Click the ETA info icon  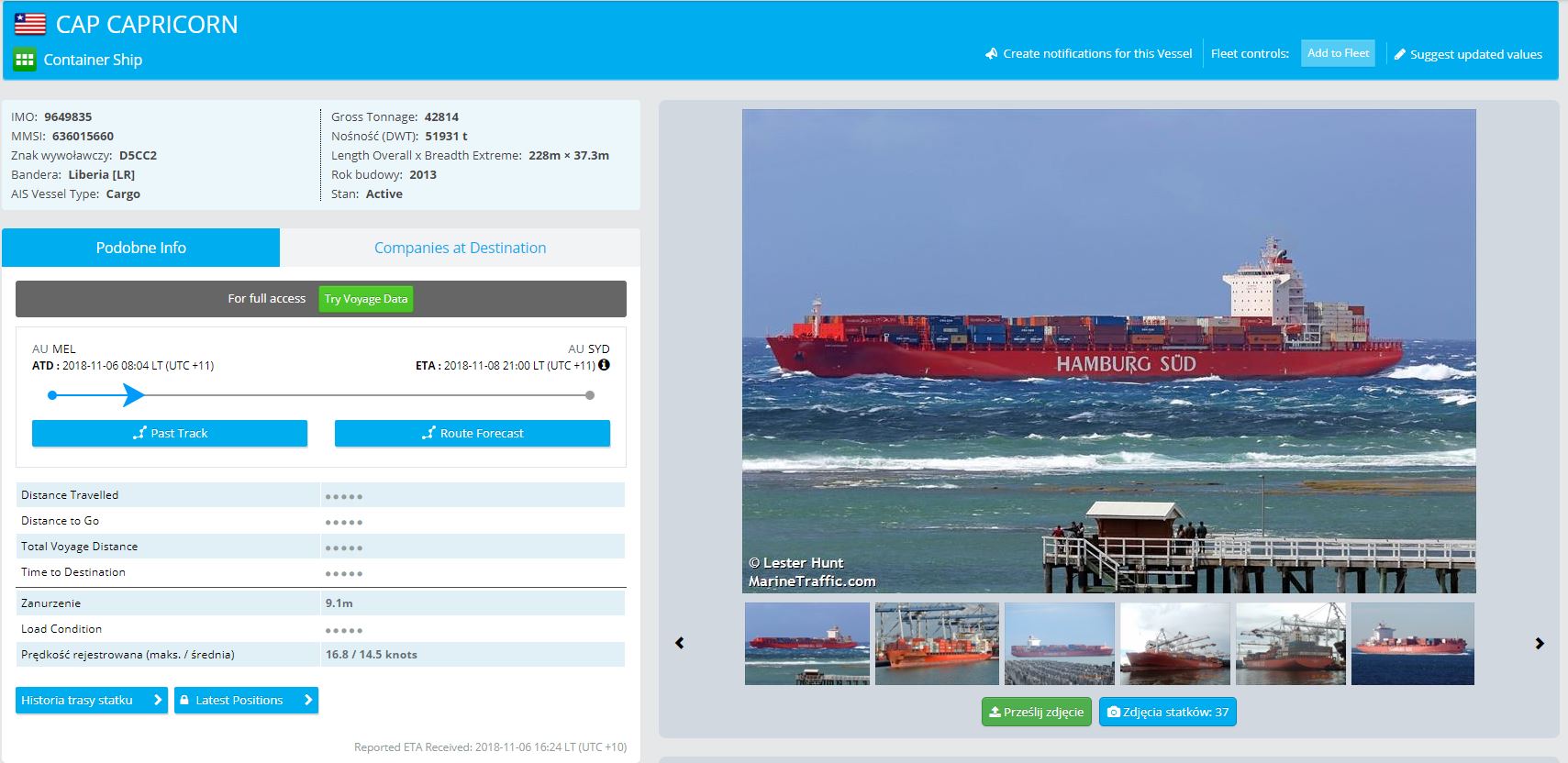(x=604, y=365)
